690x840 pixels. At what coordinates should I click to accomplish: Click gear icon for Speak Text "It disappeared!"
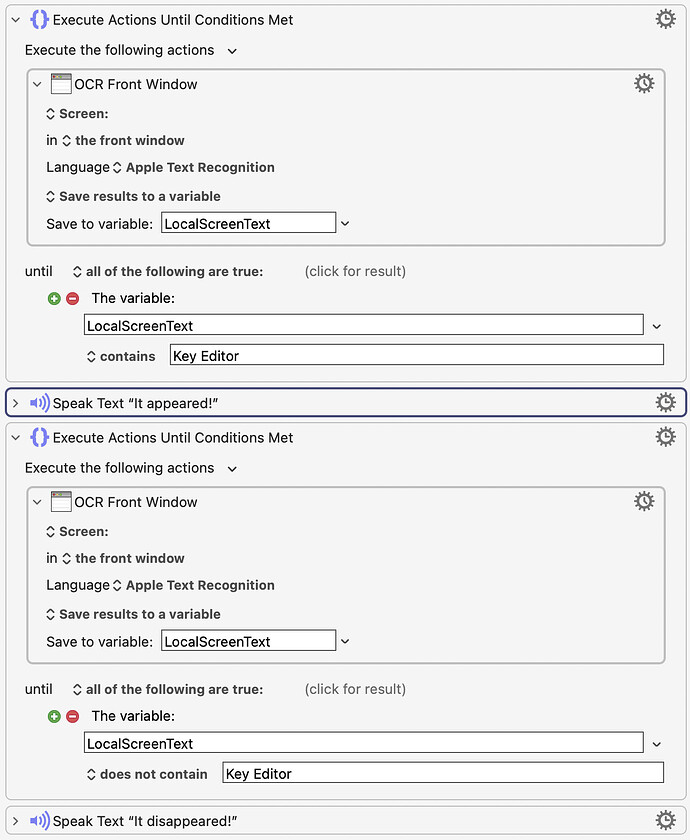pos(665,820)
